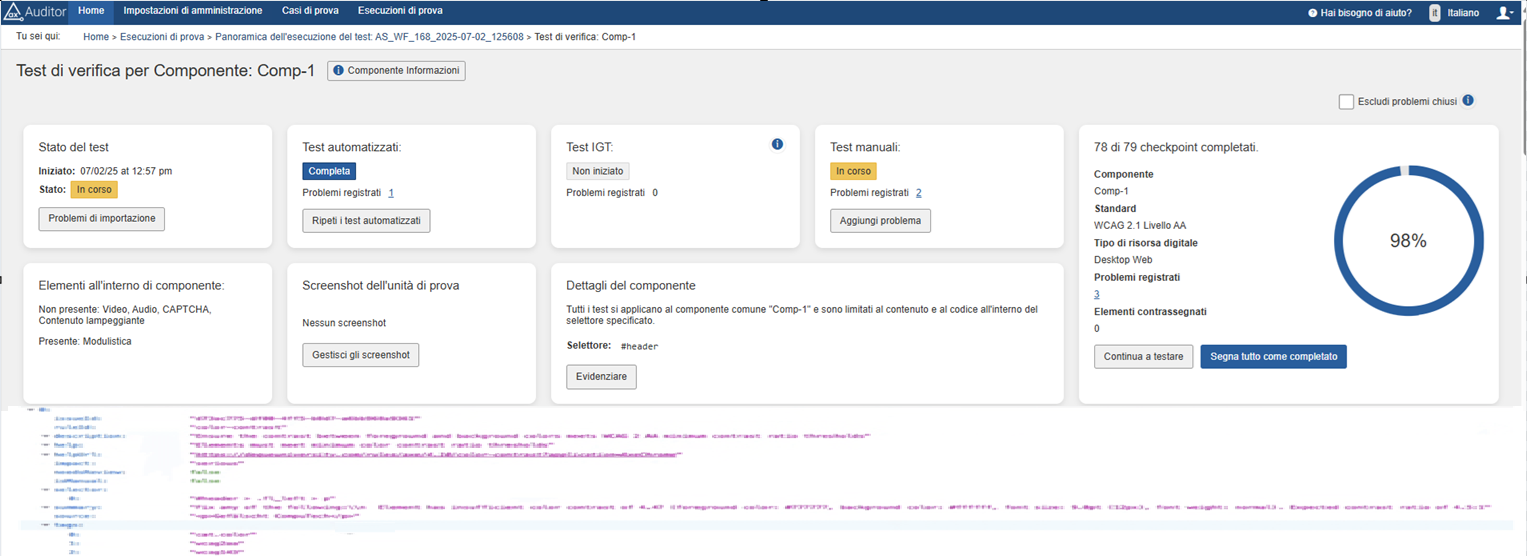Click the info icon in Test IGT card
Image resolution: width=1527 pixels, height=556 pixels.
(x=777, y=145)
